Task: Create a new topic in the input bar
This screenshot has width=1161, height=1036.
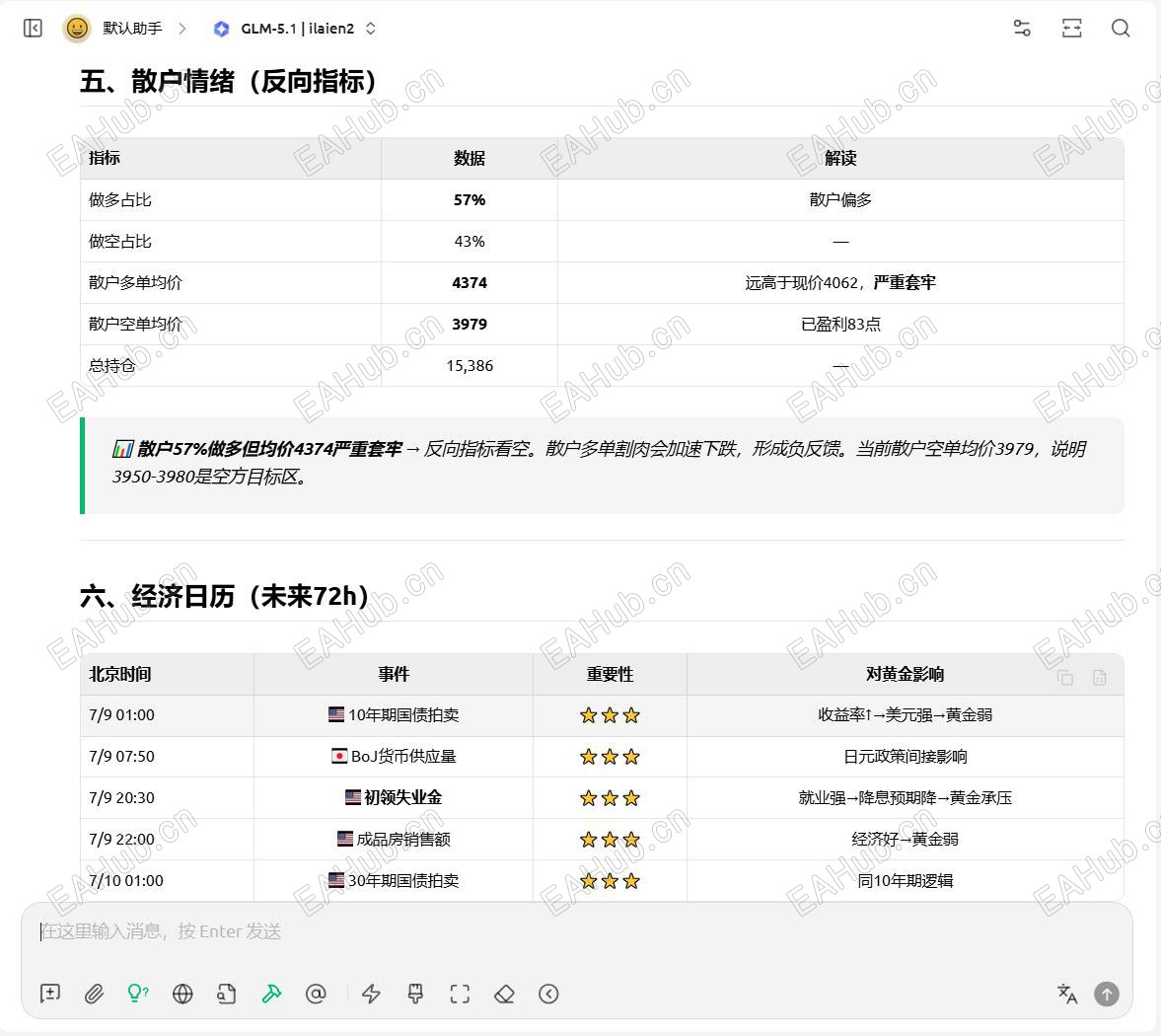Action: [50, 994]
